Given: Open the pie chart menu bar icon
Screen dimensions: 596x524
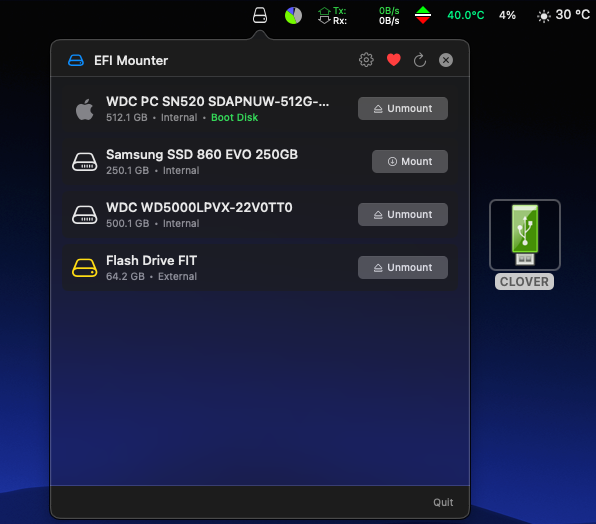Looking at the screenshot, I should coord(293,16).
